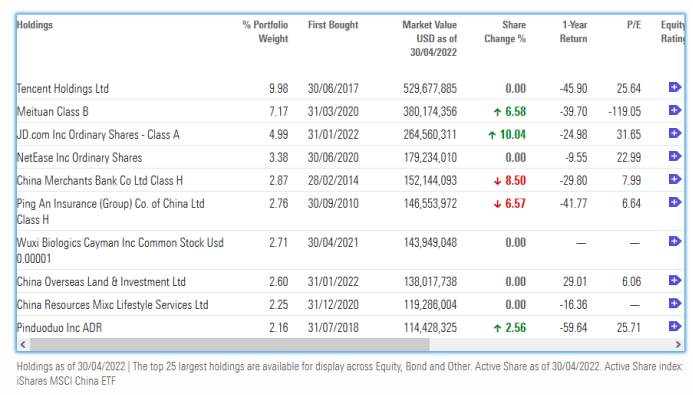Sort by the 1-Year Return column header

(x=574, y=32)
